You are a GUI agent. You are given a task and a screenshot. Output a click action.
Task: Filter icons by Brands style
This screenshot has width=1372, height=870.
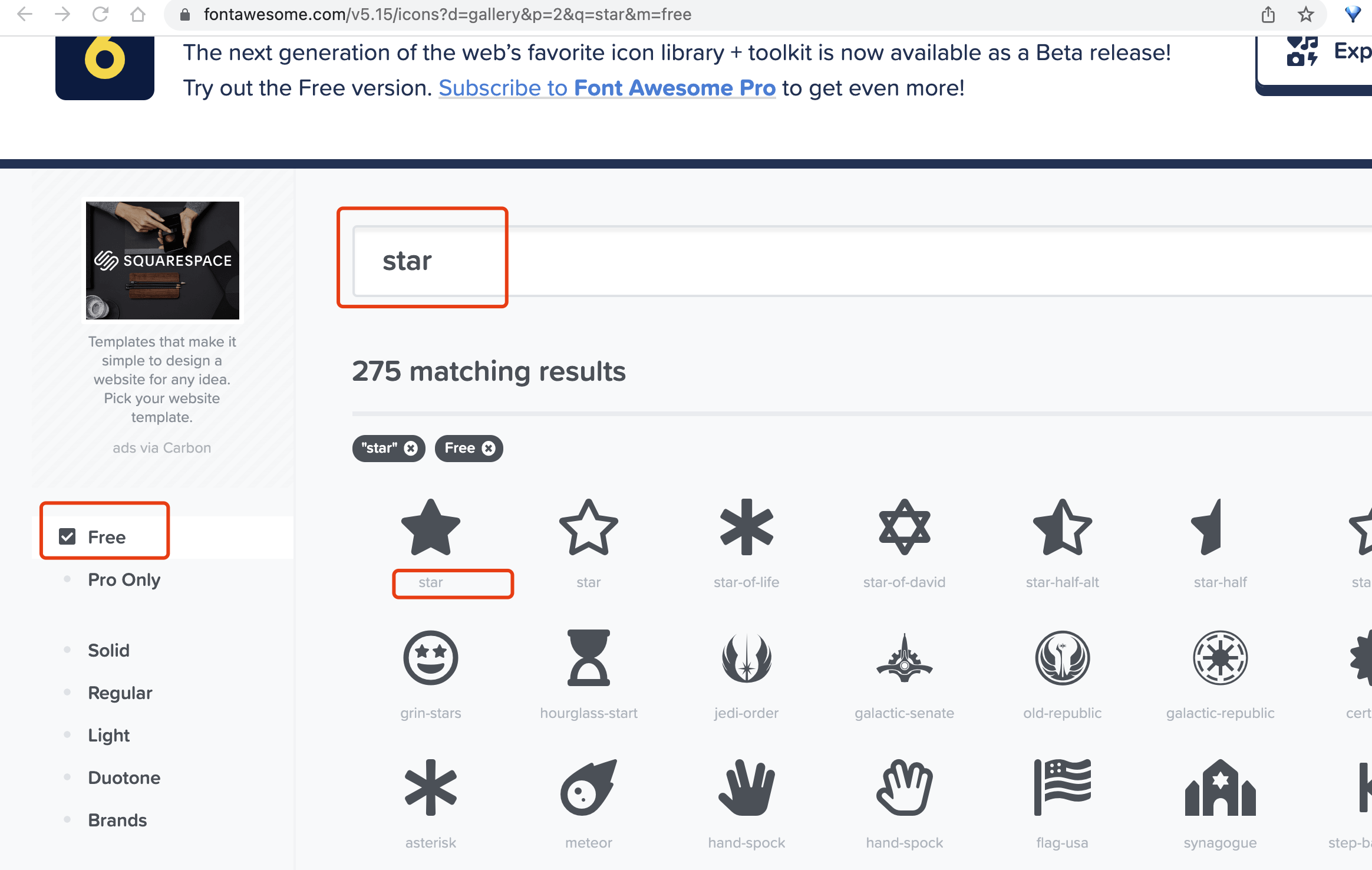(x=117, y=820)
